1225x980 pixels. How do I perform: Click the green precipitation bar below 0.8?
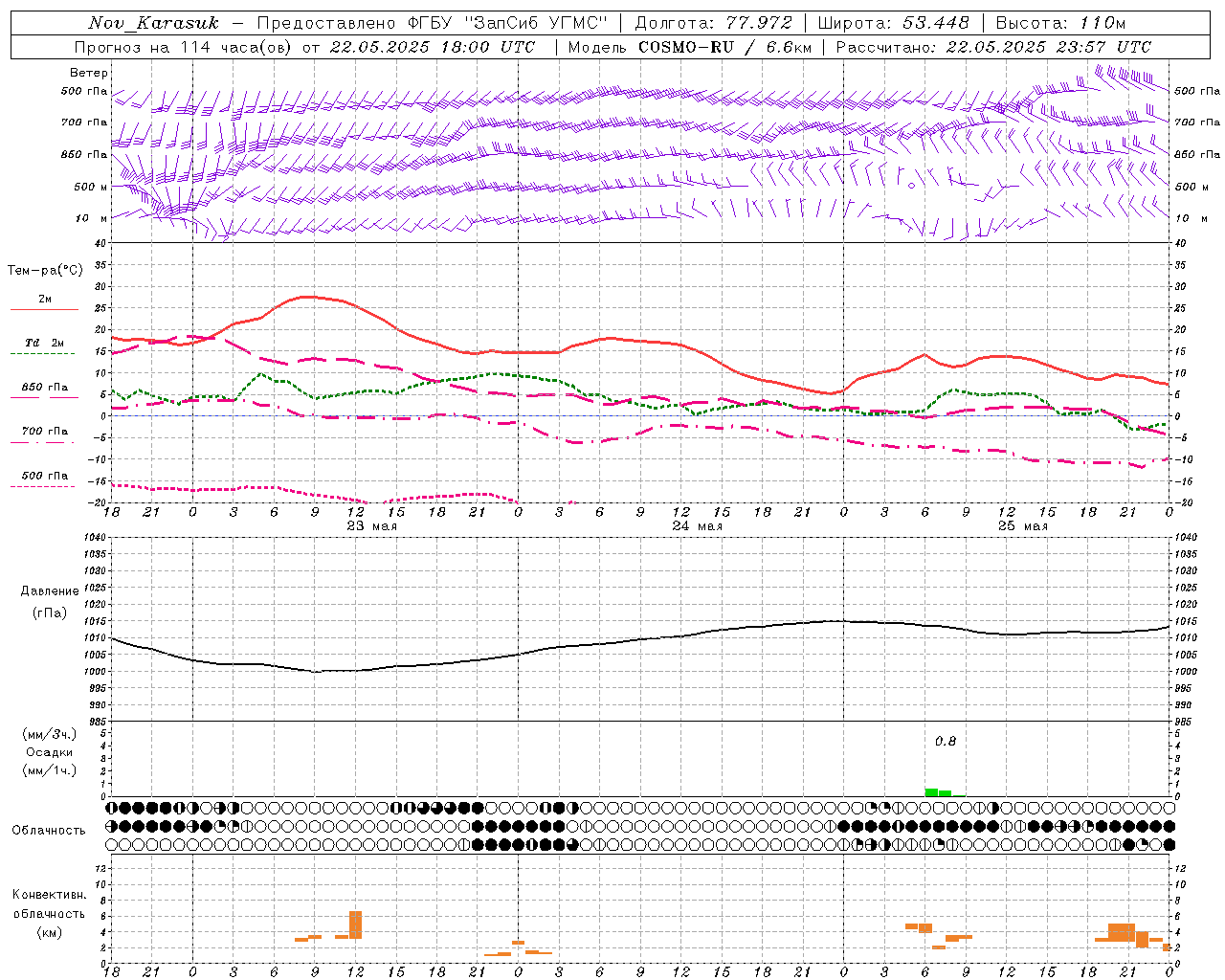938,792
